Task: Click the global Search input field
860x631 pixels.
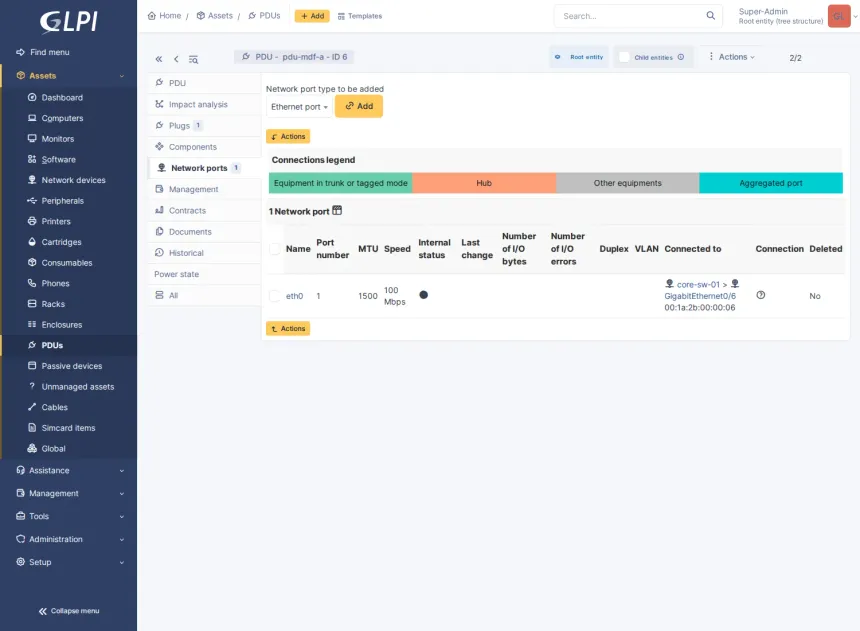Action: pyautogui.click(x=638, y=16)
